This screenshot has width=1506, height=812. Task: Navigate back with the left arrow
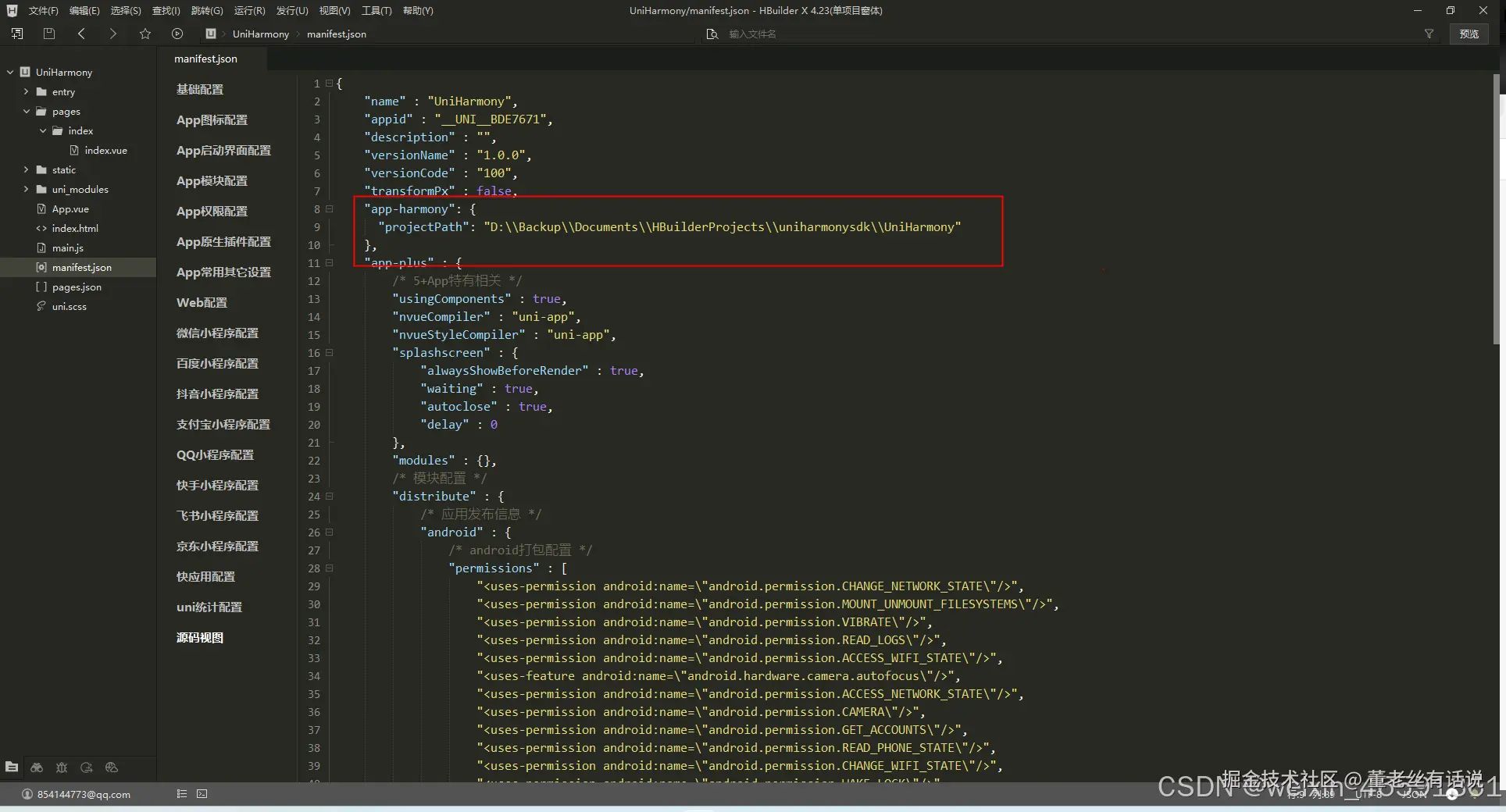pyautogui.click(x=81, y=34)
